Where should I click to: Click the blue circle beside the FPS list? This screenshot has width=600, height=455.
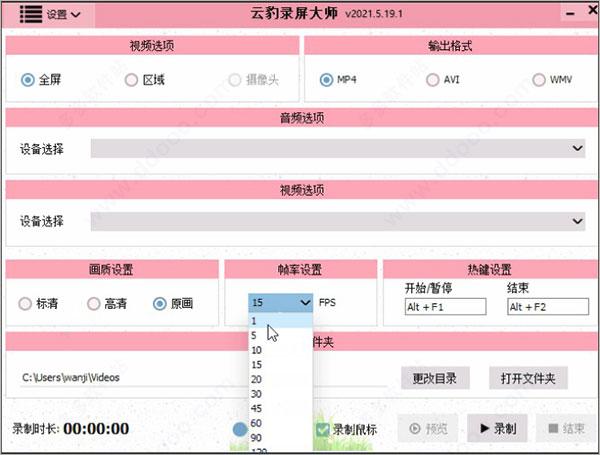[240, 429]
